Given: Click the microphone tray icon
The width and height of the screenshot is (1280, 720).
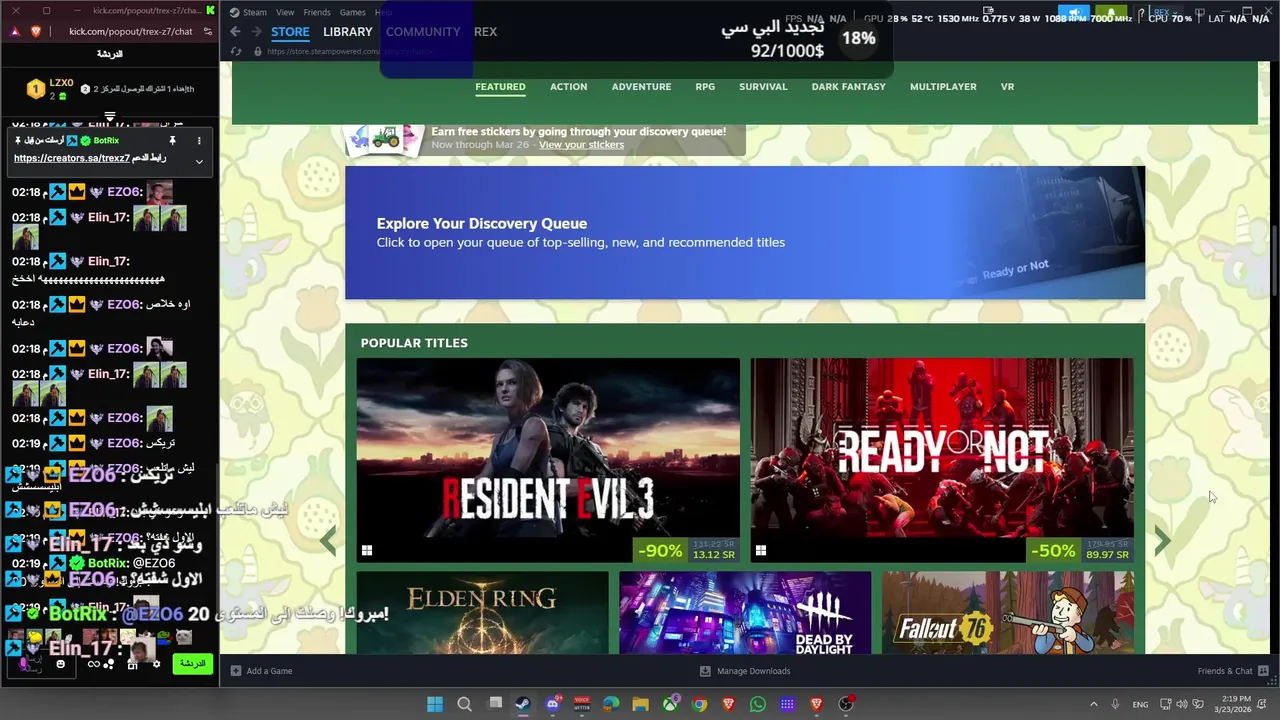Looking at the screenshot, I should click(1115, 704).
